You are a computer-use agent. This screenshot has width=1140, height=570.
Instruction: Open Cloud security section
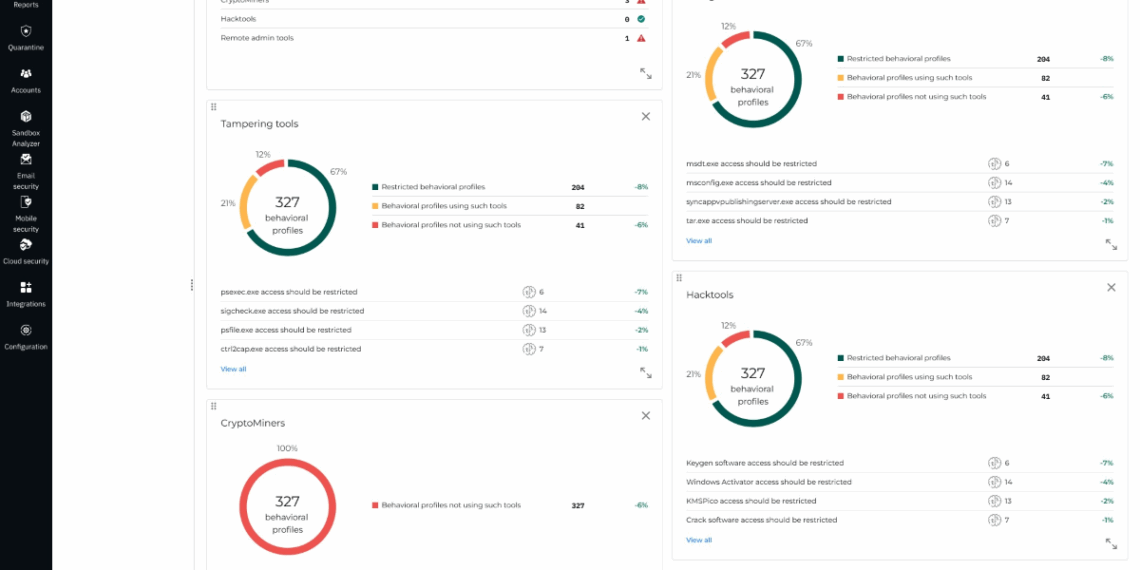tap(26, 251)
